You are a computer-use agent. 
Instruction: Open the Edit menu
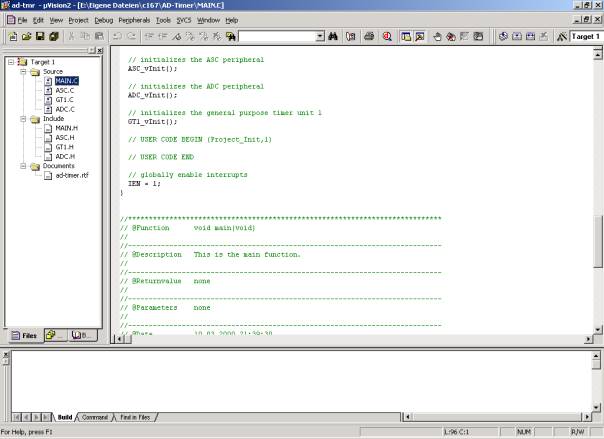tap(38, 20)
